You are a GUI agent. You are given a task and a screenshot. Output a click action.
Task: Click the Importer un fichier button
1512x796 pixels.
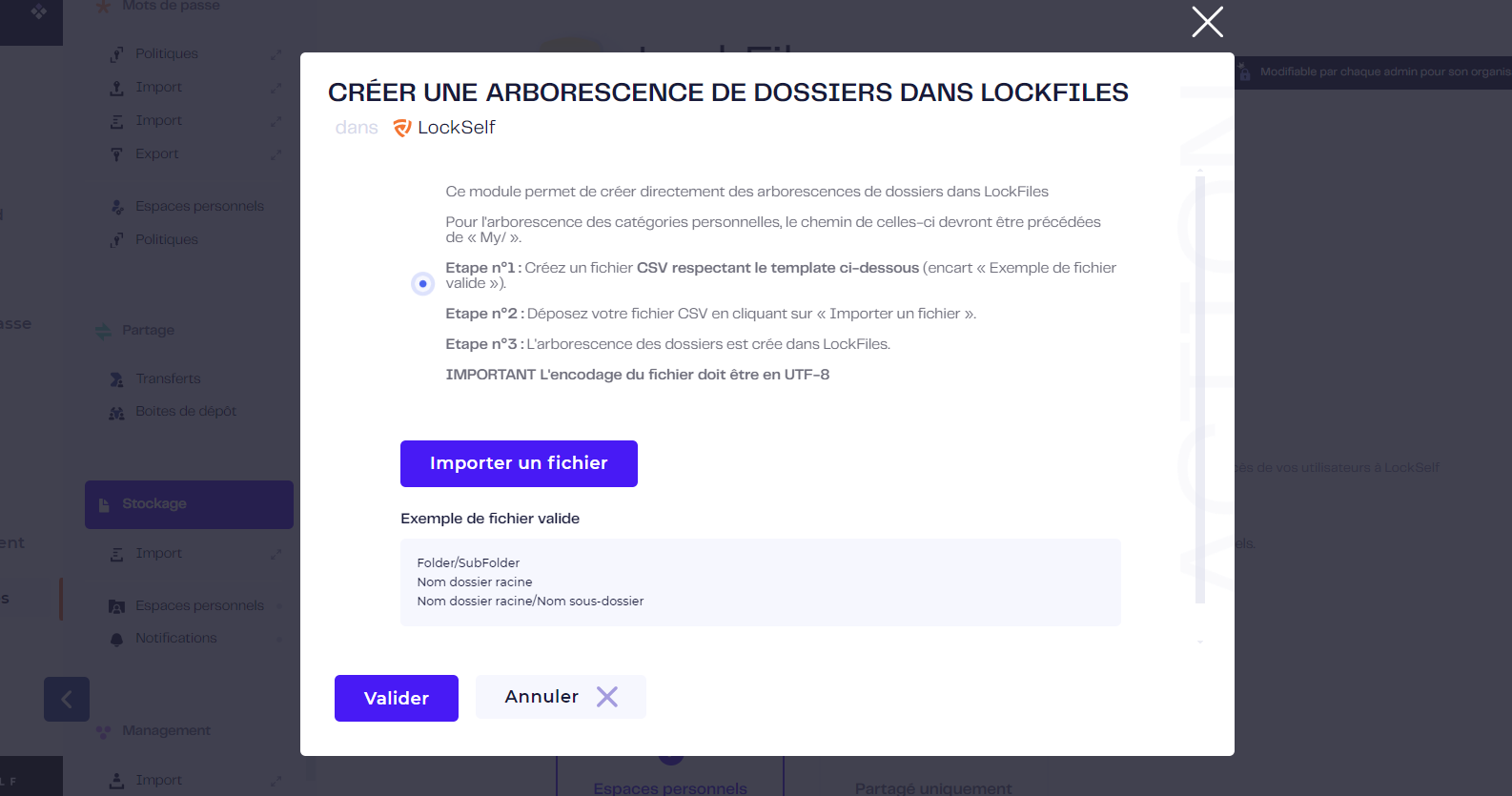click(x=519, y=463)
